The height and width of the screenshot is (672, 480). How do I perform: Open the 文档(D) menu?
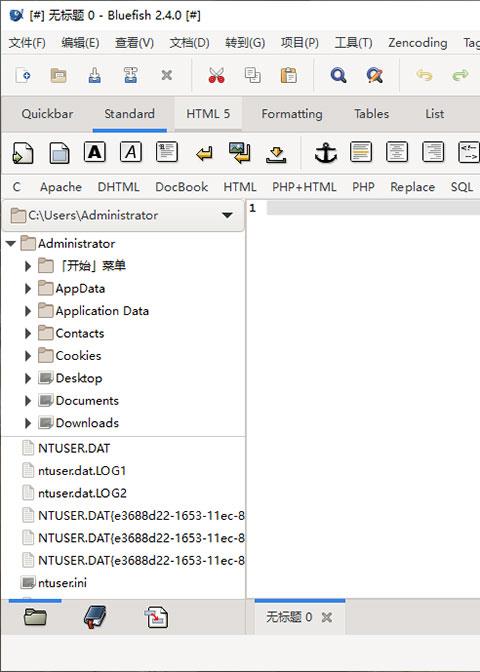189,42
